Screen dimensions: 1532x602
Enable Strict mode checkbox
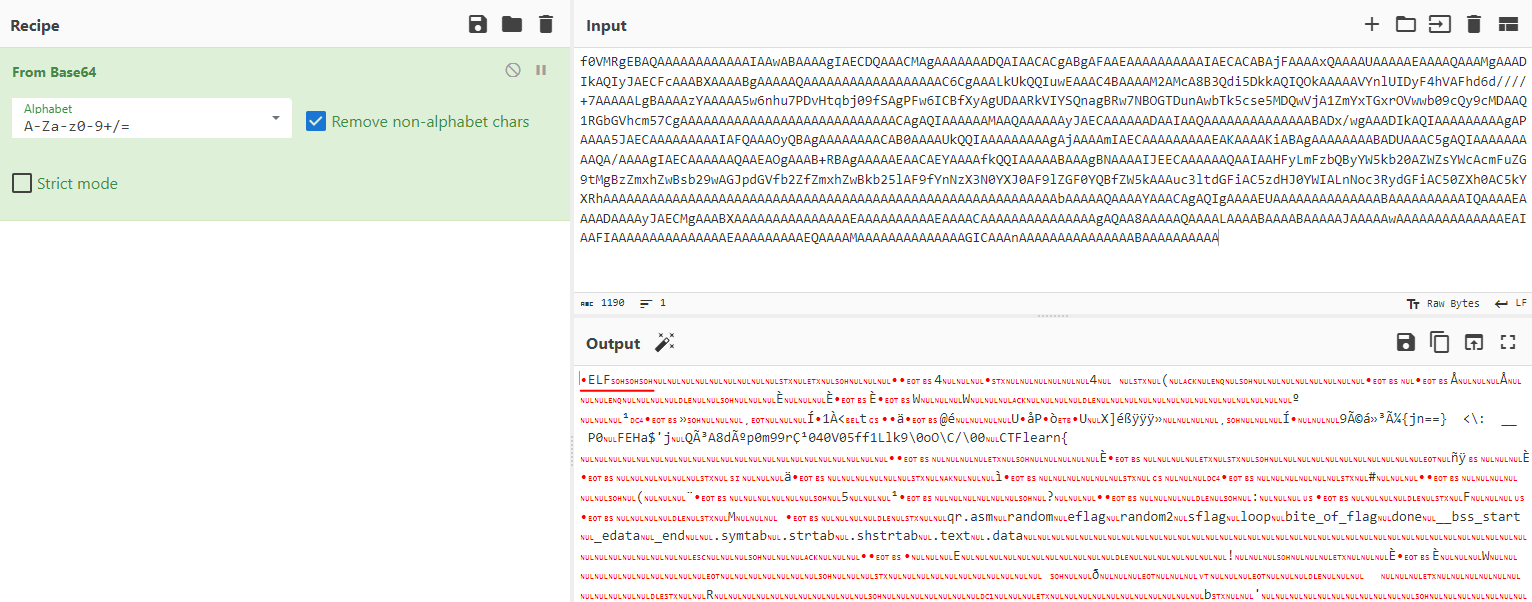pos(21,183)
